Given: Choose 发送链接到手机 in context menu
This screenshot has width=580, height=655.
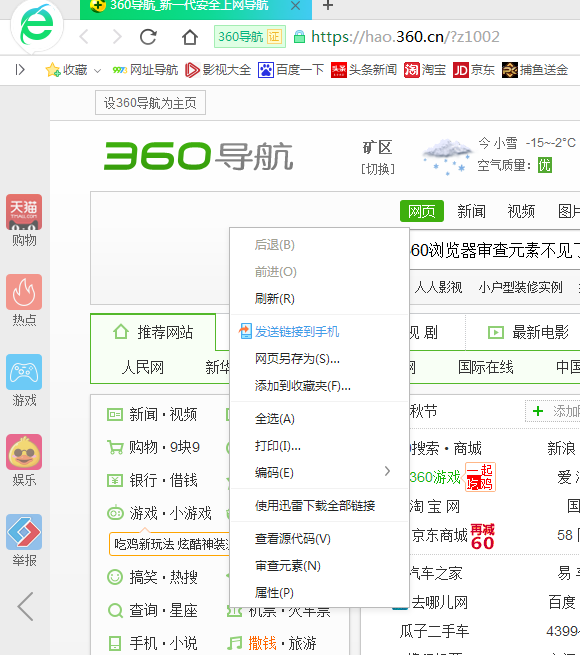Looking at the screenshot, I should coord(319,332).
